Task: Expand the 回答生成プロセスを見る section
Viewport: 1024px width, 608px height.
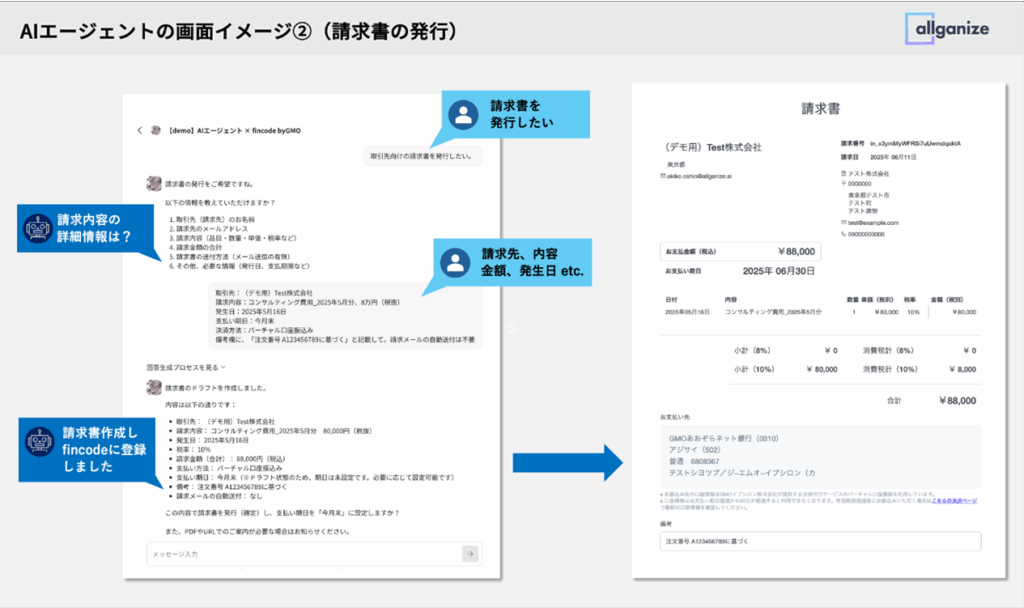Action: tap(185, 368)
